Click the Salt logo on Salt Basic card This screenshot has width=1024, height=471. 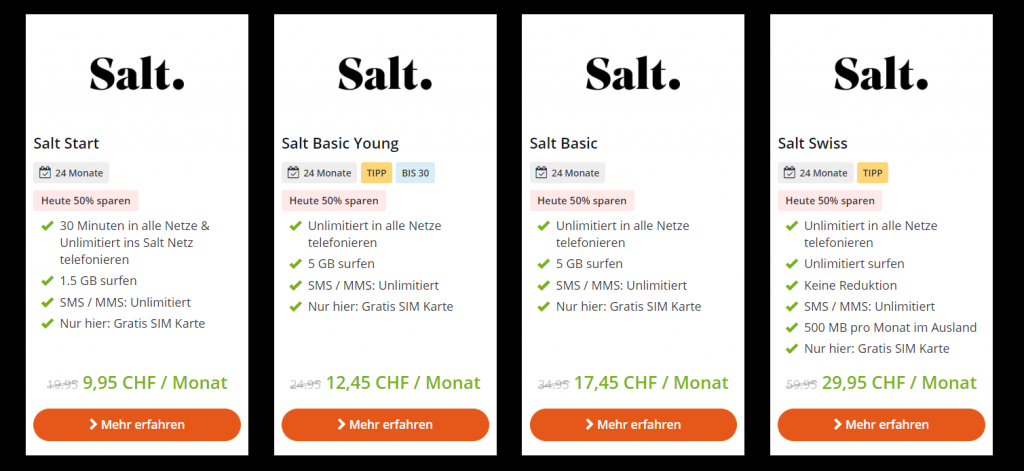[x=633, y=73]
